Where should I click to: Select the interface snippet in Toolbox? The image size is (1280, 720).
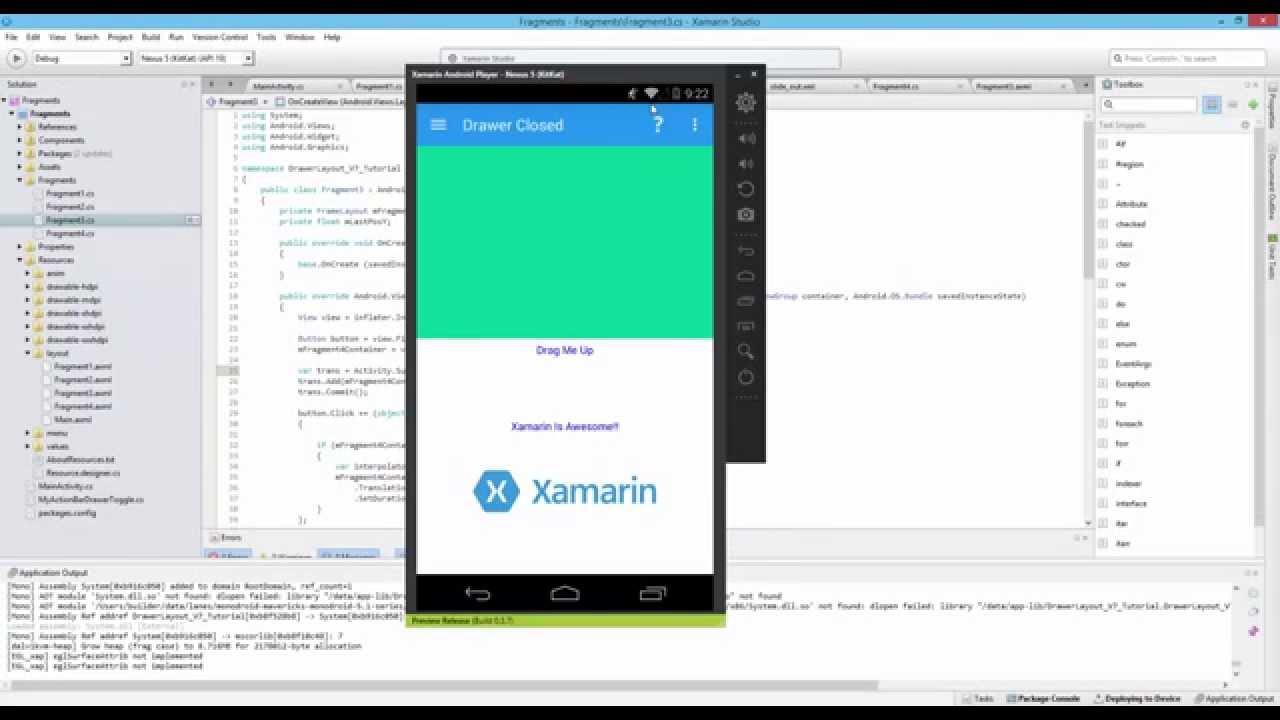1131,504
